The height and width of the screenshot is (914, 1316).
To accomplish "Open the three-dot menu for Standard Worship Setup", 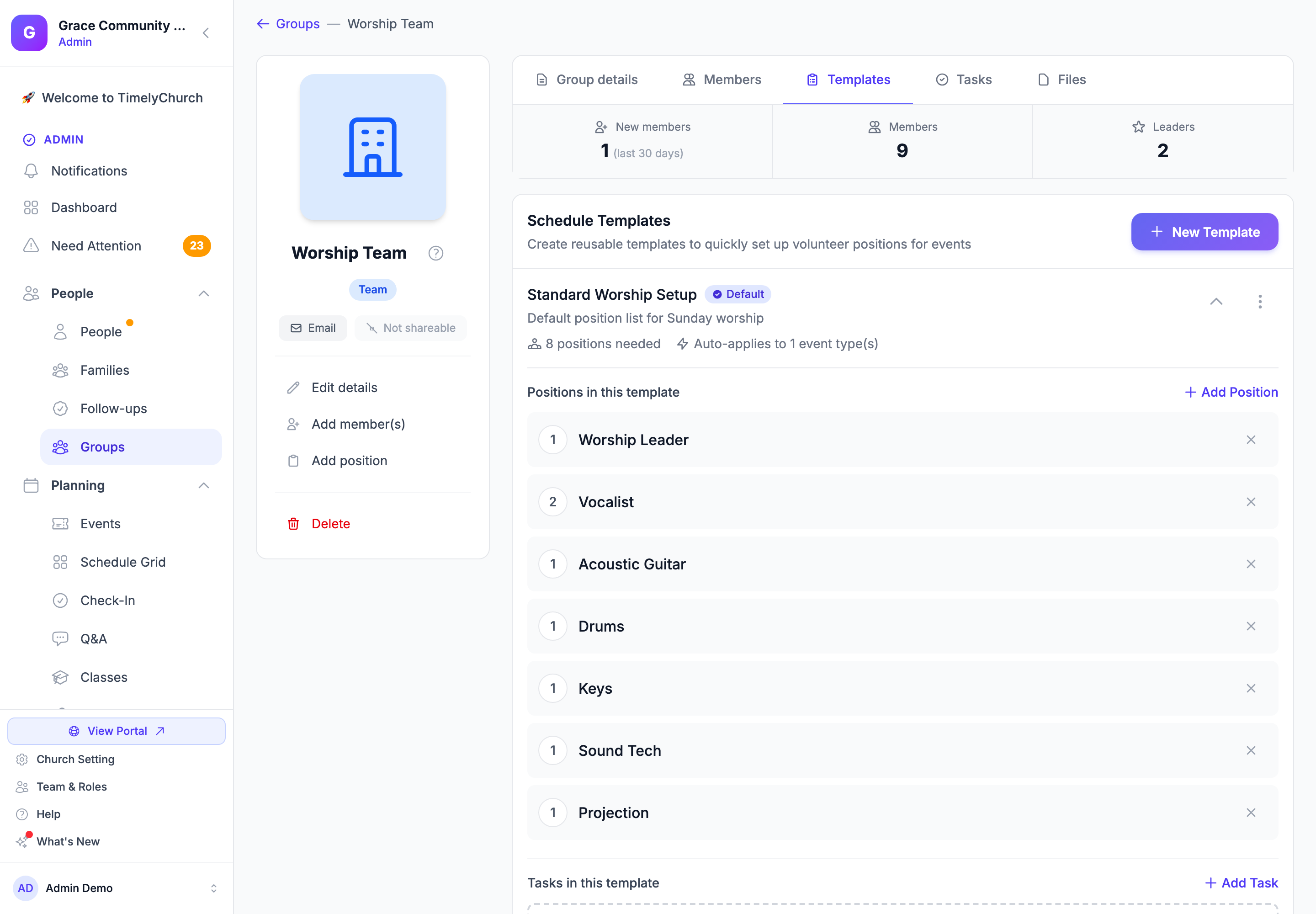I will (x=1260, y=302).
